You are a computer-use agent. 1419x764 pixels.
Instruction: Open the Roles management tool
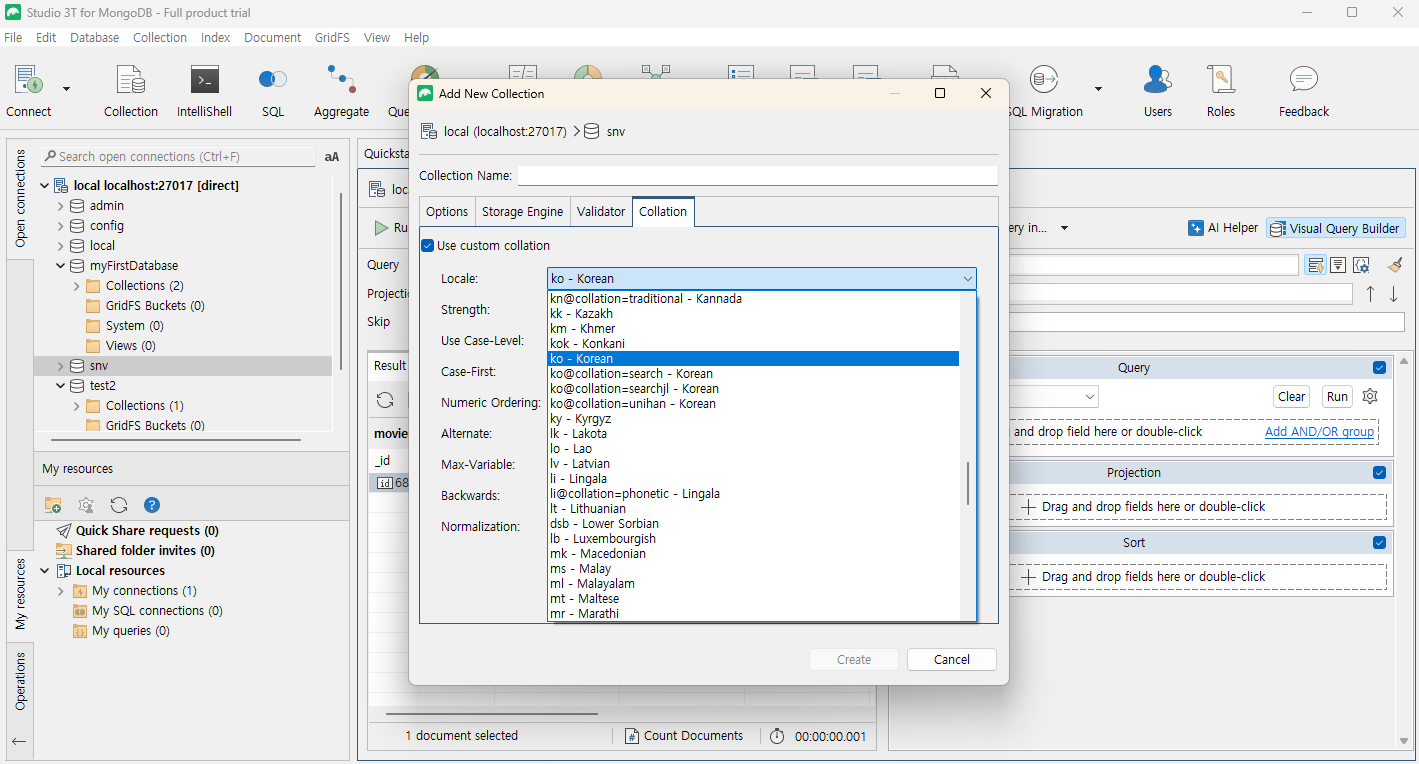1221,92
